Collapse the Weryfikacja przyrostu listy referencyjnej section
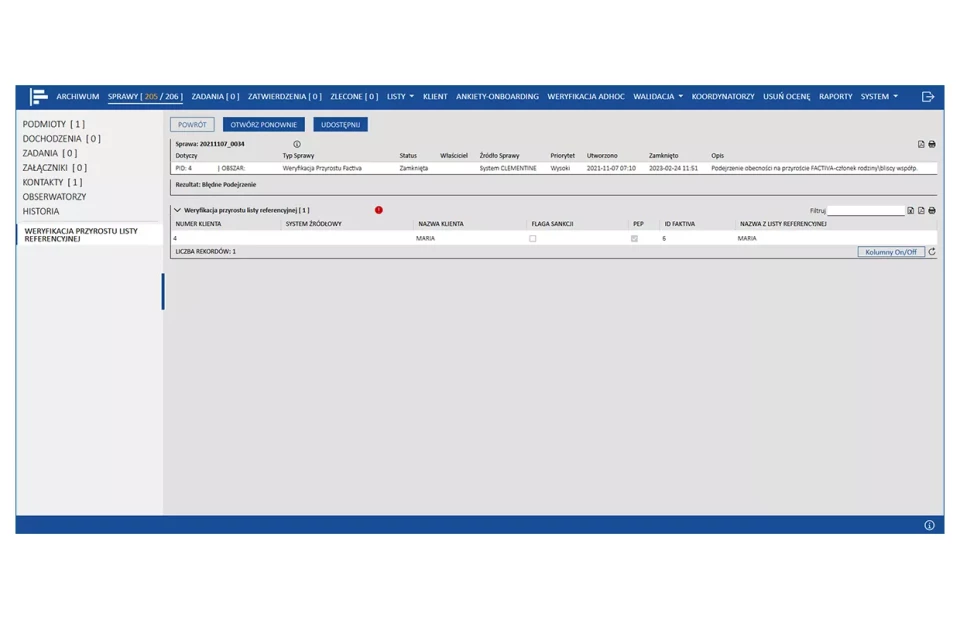The width and height of the screenshot is (960, 619). (178, 211)
